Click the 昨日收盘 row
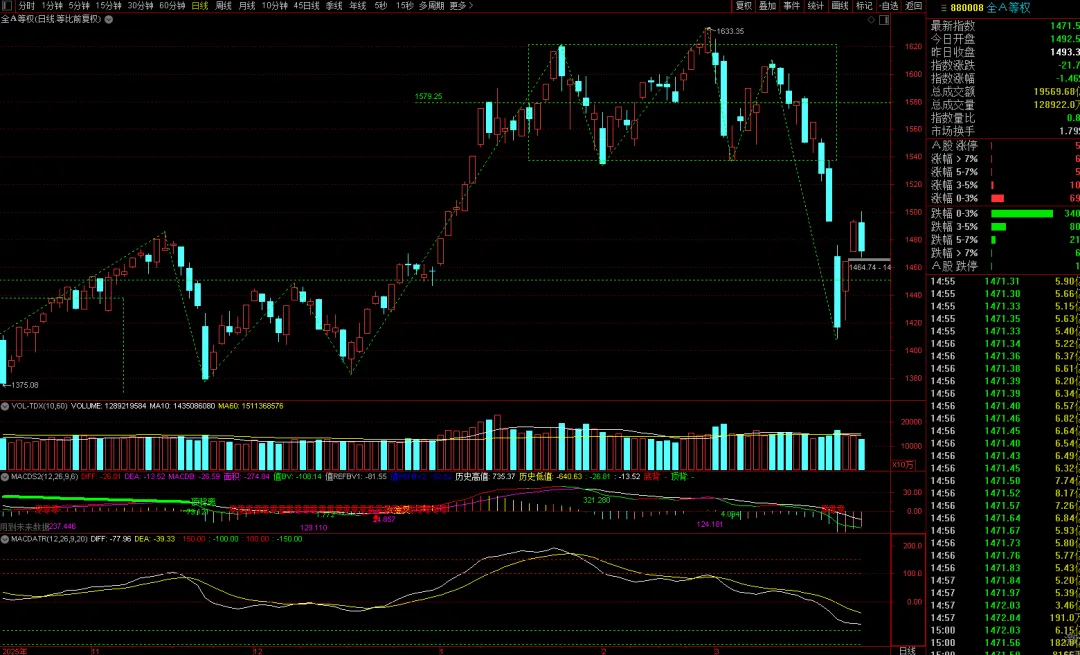The height and width of the screenshot is (655, 1080). (x=1004, y=52)
